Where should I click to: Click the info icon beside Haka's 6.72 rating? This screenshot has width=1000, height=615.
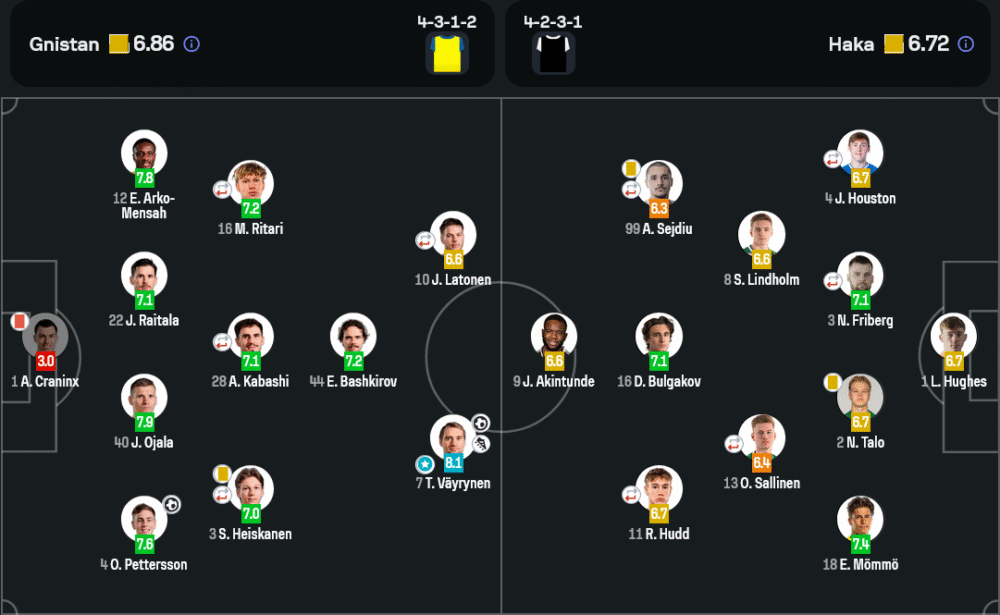[x=965, y=44]
